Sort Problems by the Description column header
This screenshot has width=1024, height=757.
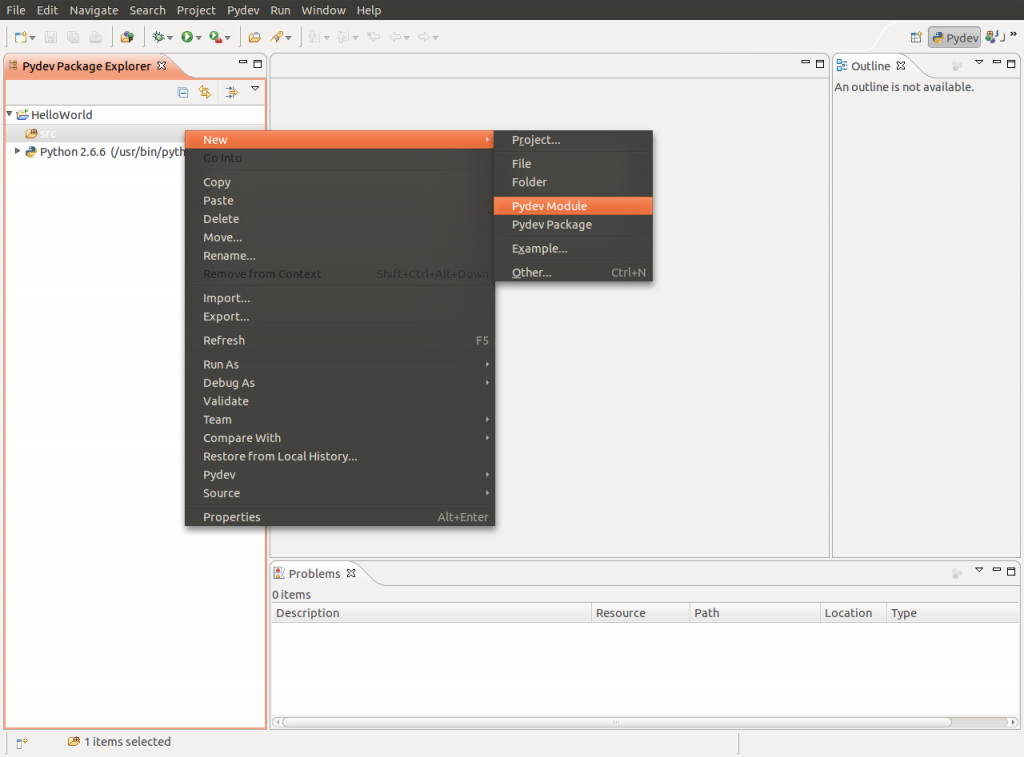(432, 613)
